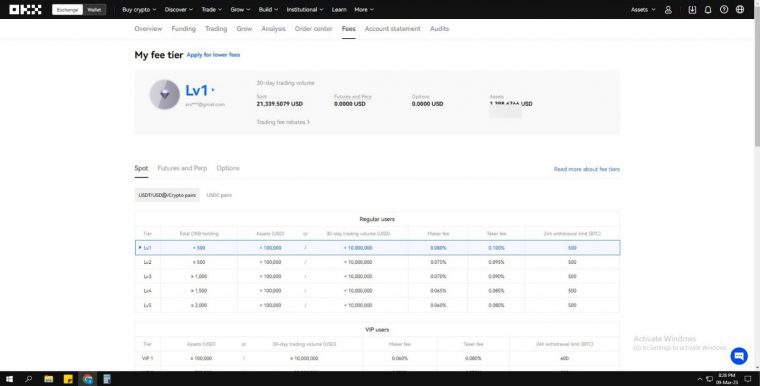The height and width of the screenshot is (386, 760).
Task: Open File Explorer from taskbar
Action: pyautogui.click(x=48, y=379)
